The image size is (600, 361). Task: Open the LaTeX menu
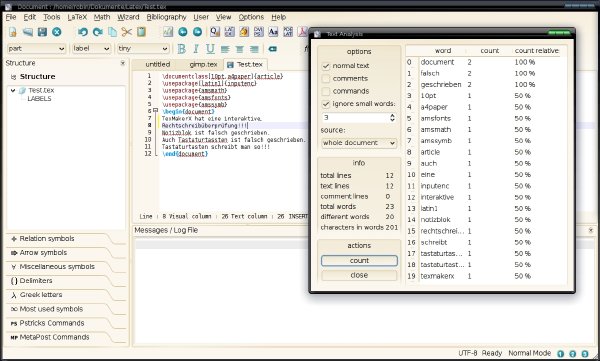77,17
